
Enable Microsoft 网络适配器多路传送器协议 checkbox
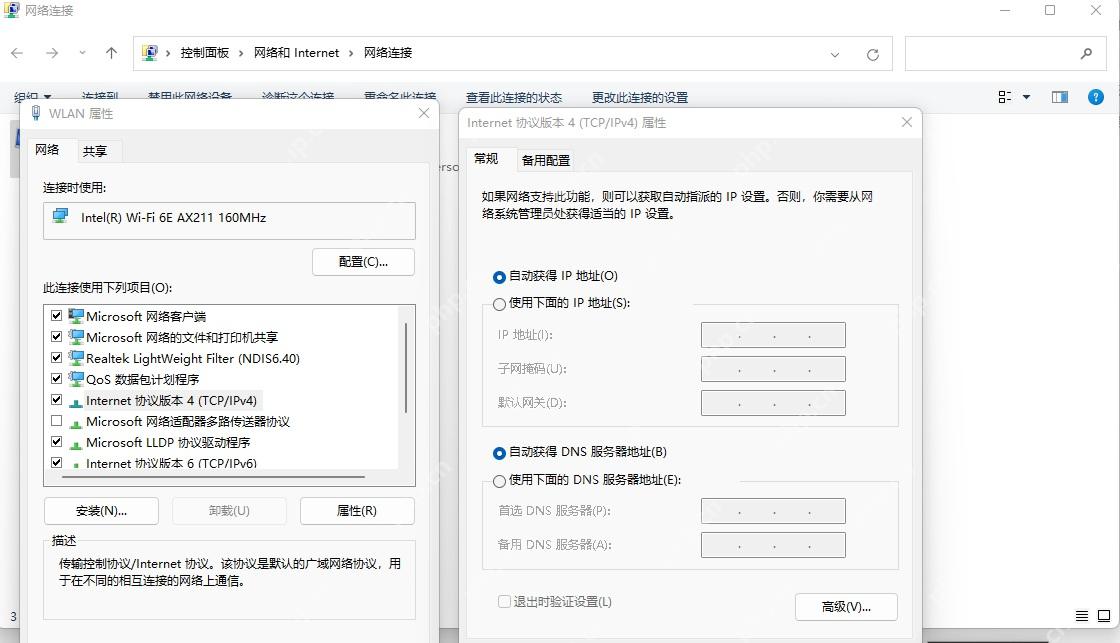click(x=56, y=420)
